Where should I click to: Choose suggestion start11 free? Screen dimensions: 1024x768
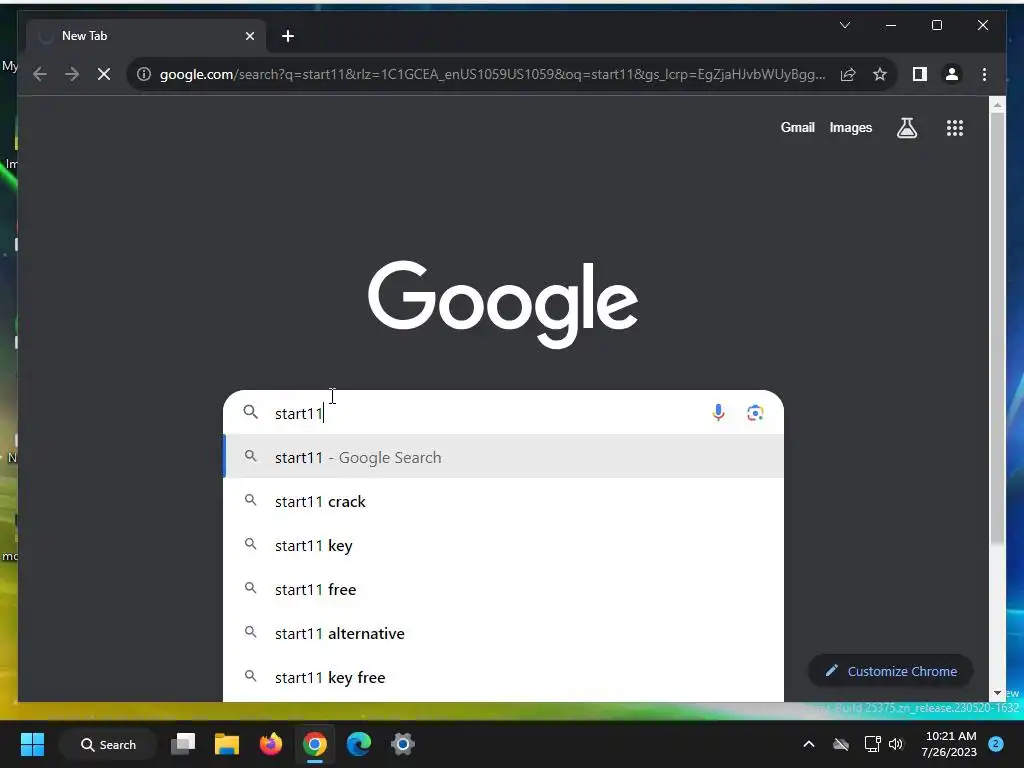503,589
